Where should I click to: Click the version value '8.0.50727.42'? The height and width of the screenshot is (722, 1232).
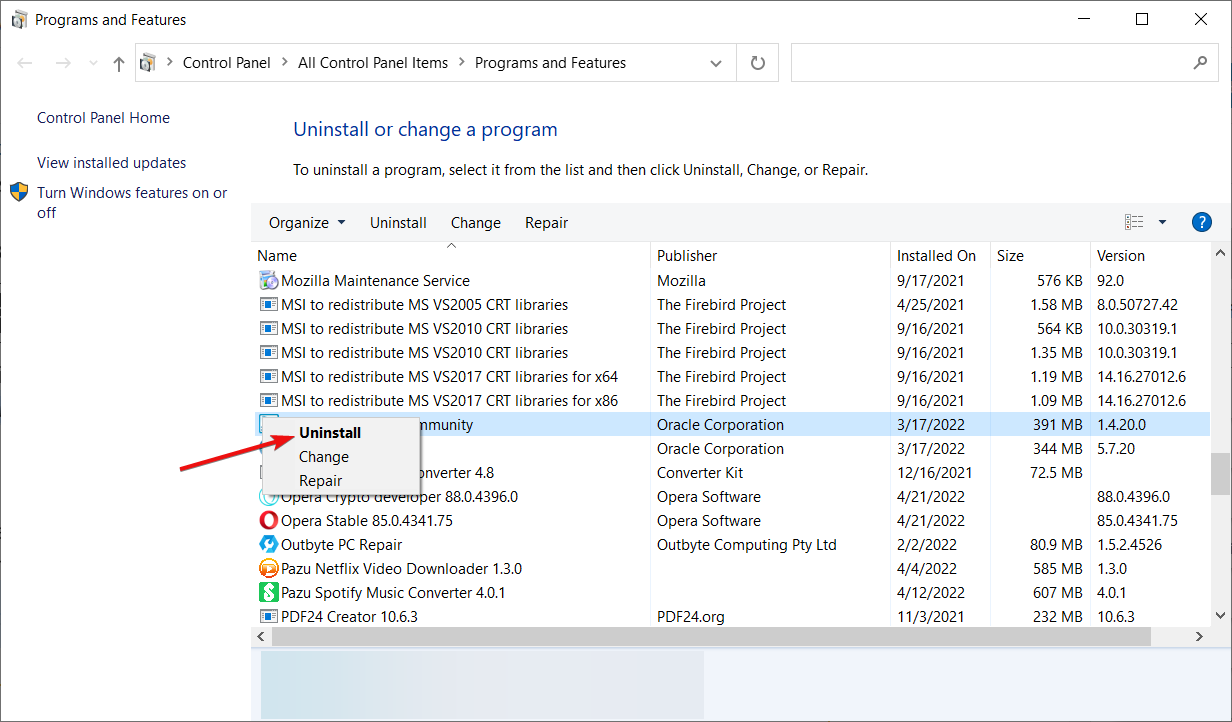pyautogui.click(x=1138, y=305)
